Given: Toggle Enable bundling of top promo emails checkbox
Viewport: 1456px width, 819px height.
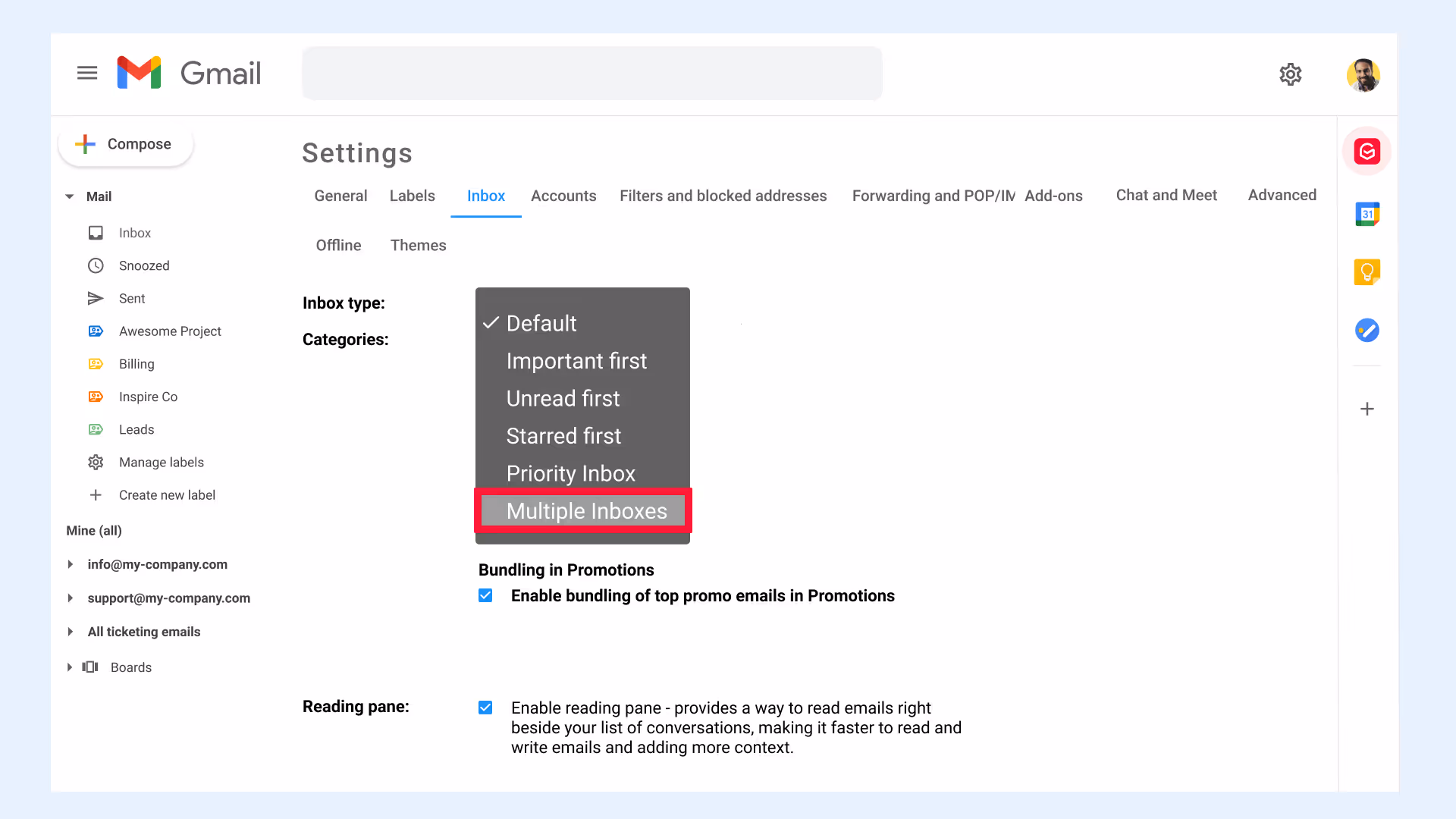Looking at the screenshot, I should 485,595.
